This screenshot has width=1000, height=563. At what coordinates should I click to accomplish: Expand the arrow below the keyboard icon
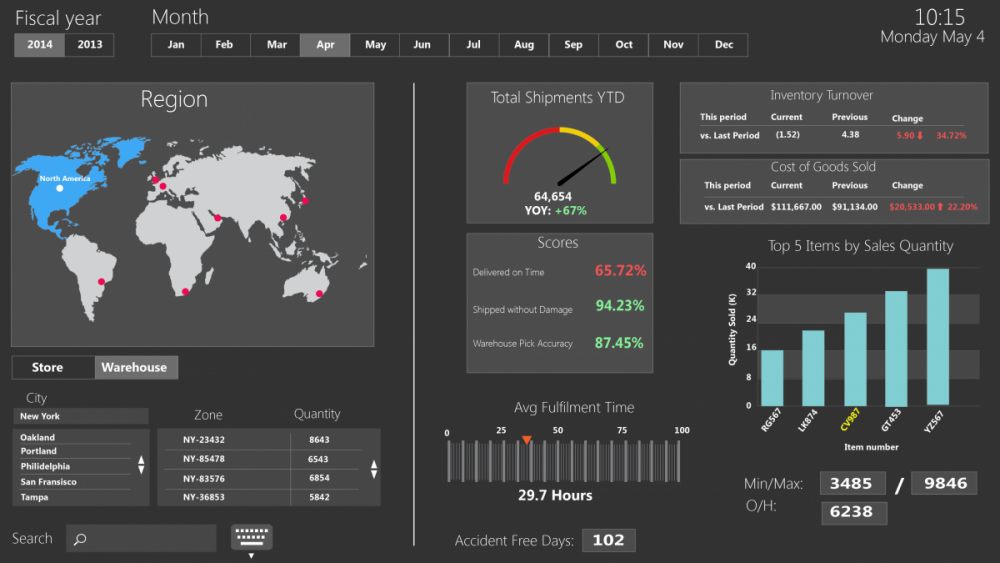pos(251,555)
